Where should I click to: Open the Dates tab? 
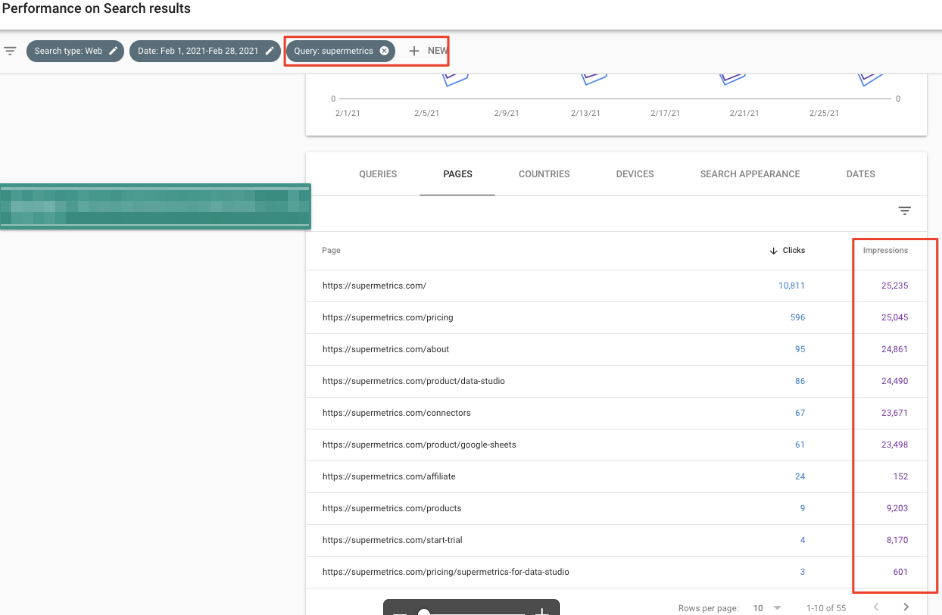point(860,174)
